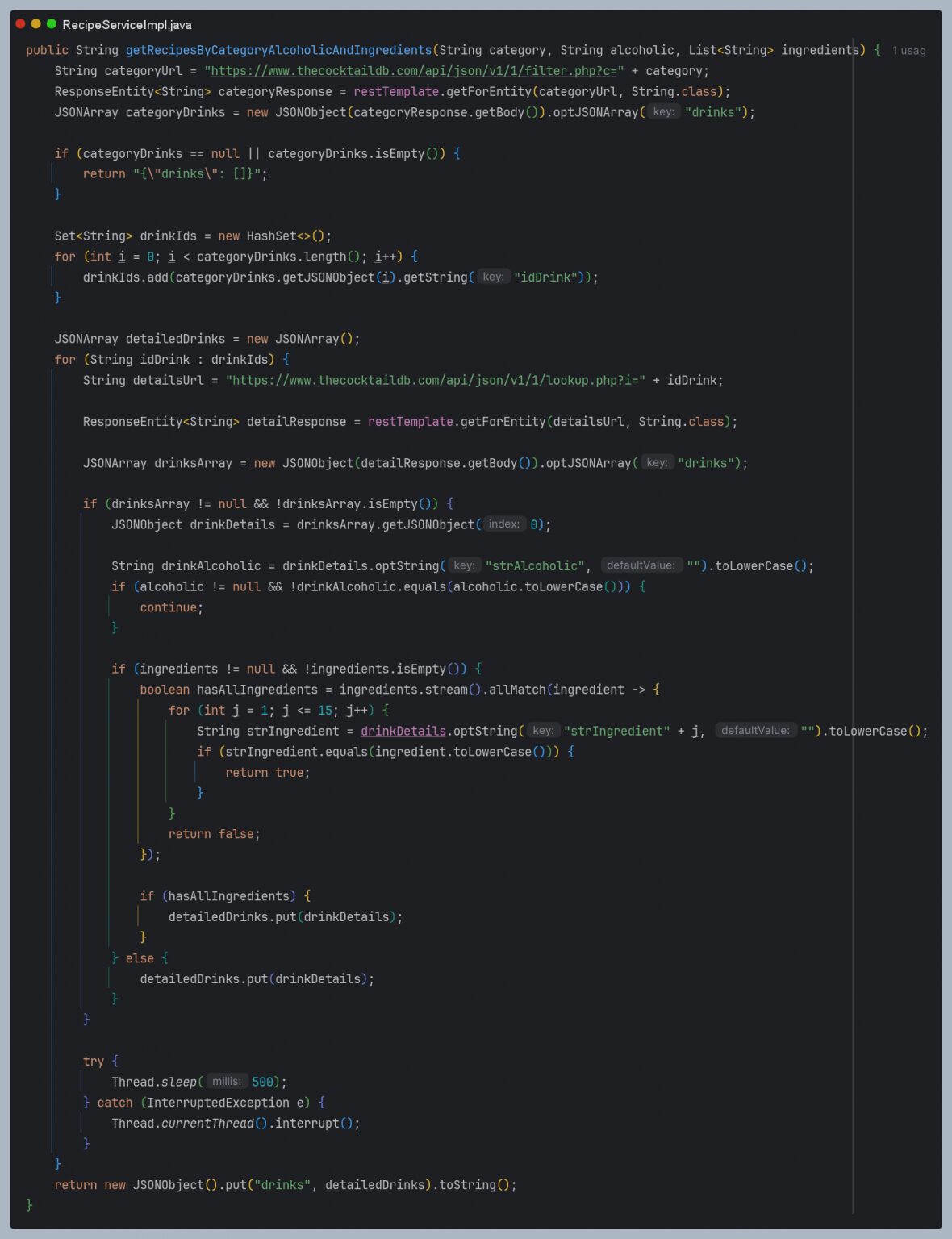This screenshot has height=1239, width=952.
Task: Click the usages hint beside the method signature
Action: [908, 51]
